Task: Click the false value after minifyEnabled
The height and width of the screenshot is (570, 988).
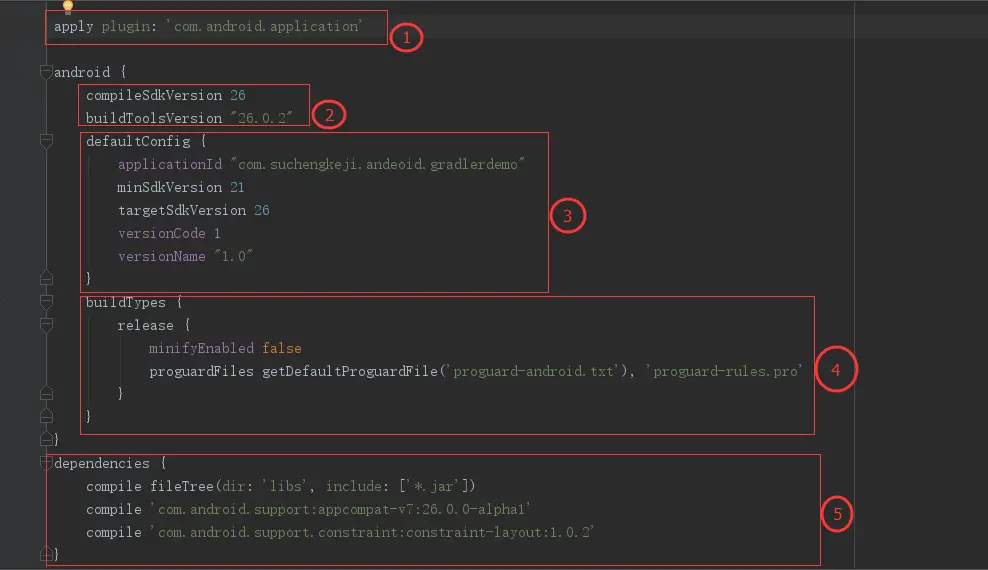Action: pyautogui.click(x=282, y=348)
